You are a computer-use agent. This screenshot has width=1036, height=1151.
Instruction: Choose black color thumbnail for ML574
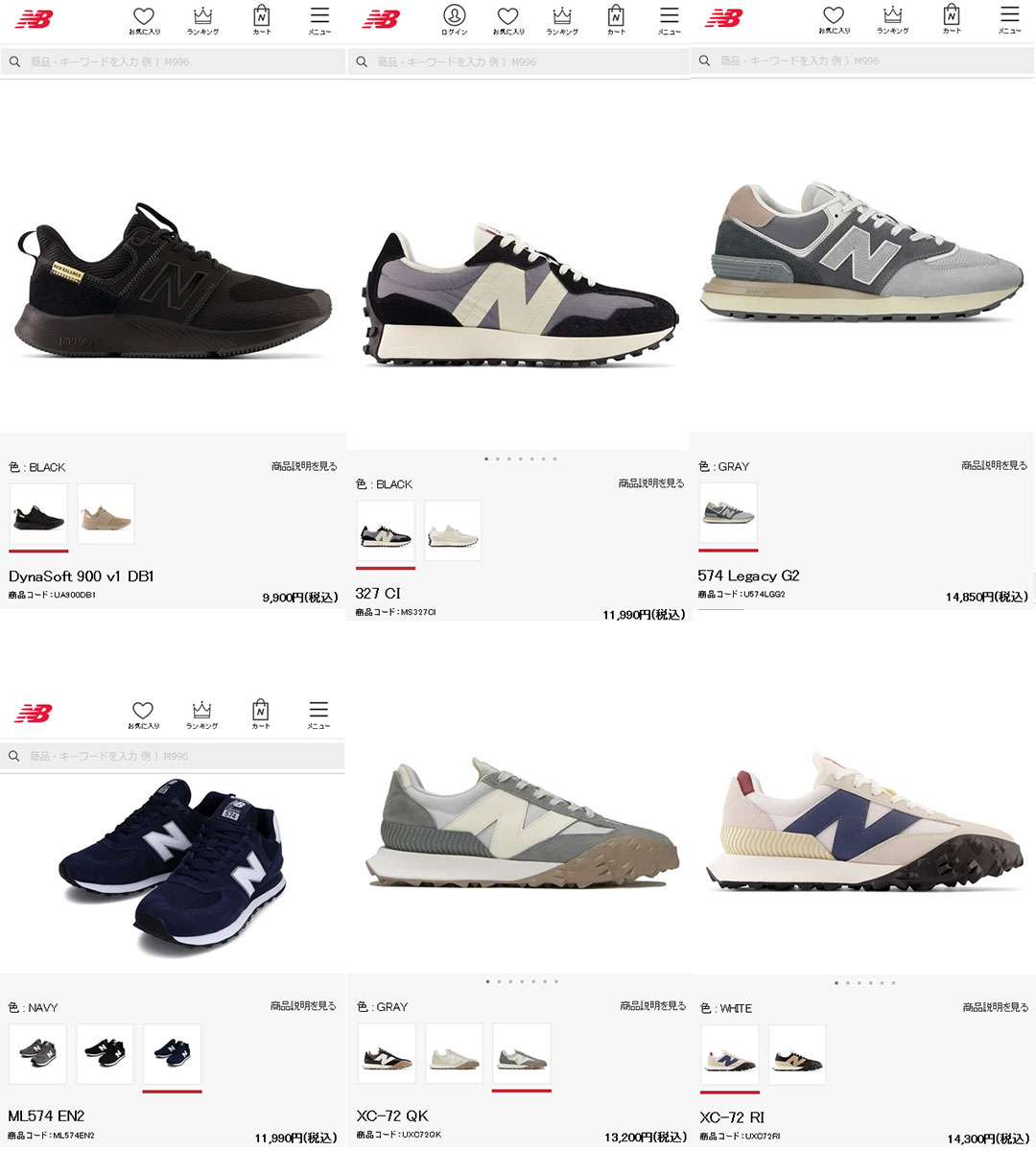point(106,1054)
